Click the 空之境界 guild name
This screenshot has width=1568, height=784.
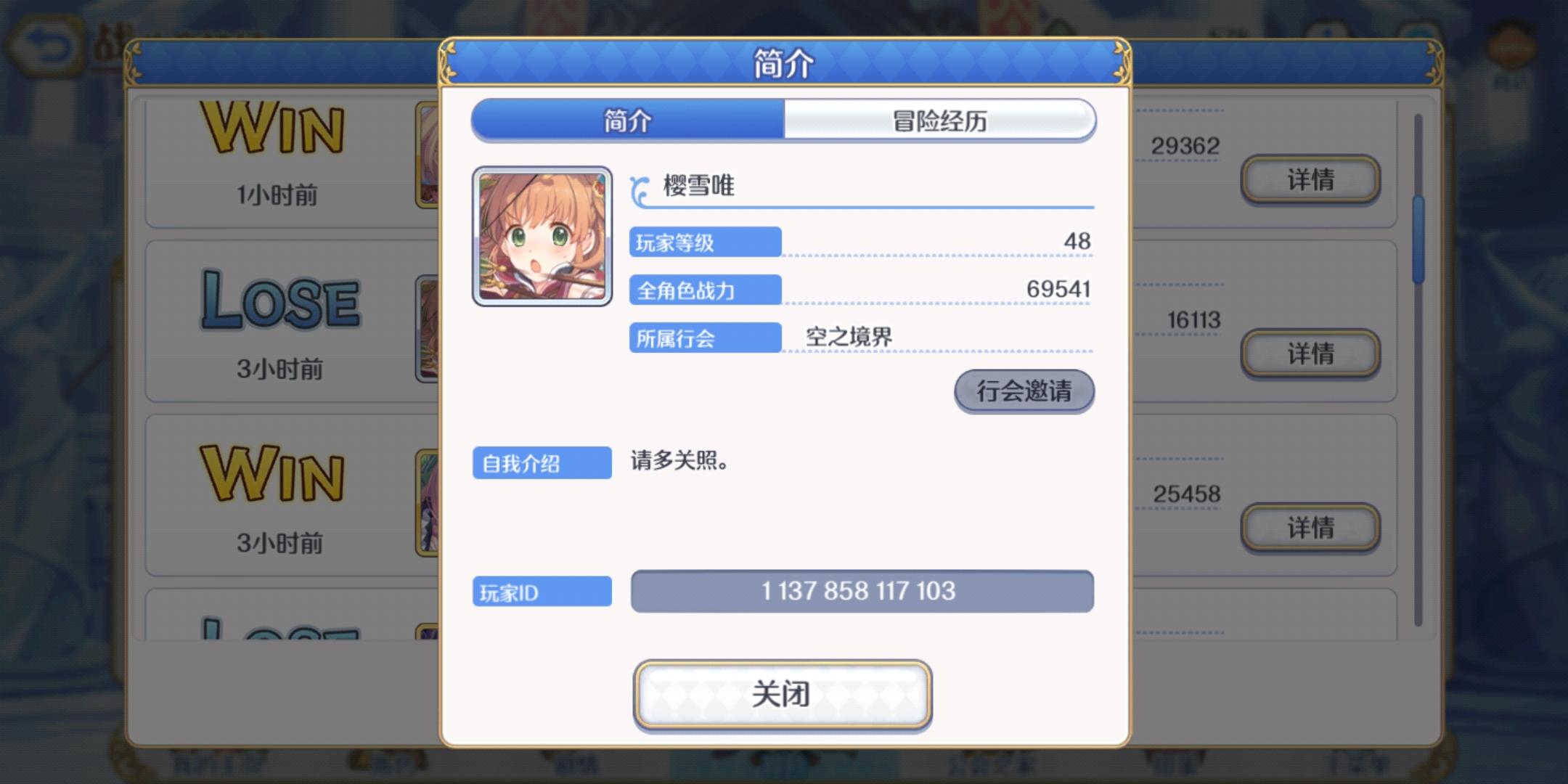pyautogui.click(x=849, y=337)
